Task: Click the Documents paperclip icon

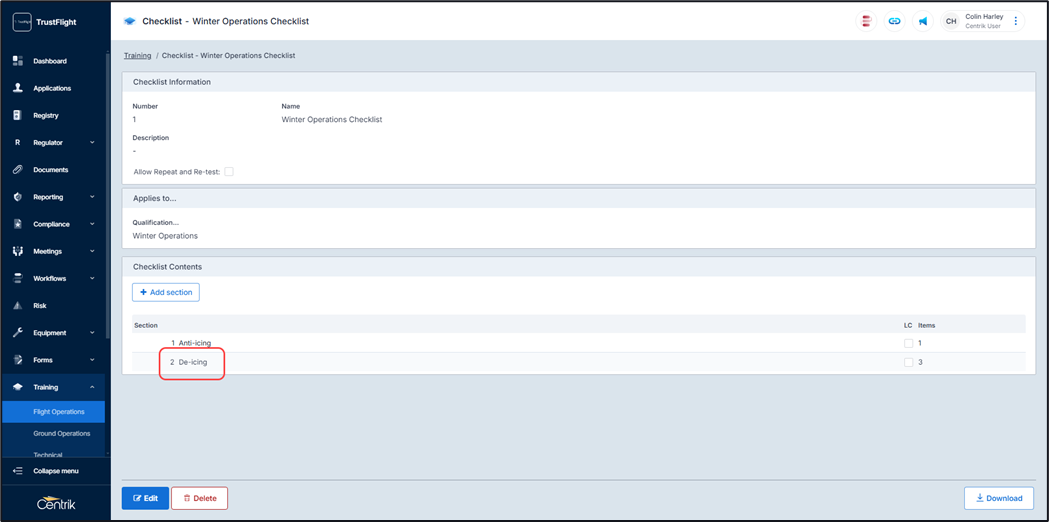Action: click(x=18, y=170)
